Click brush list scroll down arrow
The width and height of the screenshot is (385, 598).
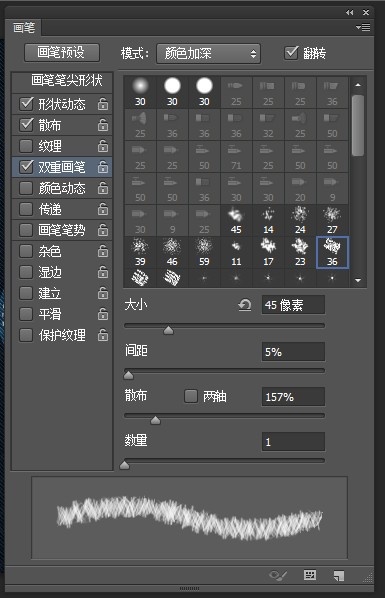click(x=358, y=280)
